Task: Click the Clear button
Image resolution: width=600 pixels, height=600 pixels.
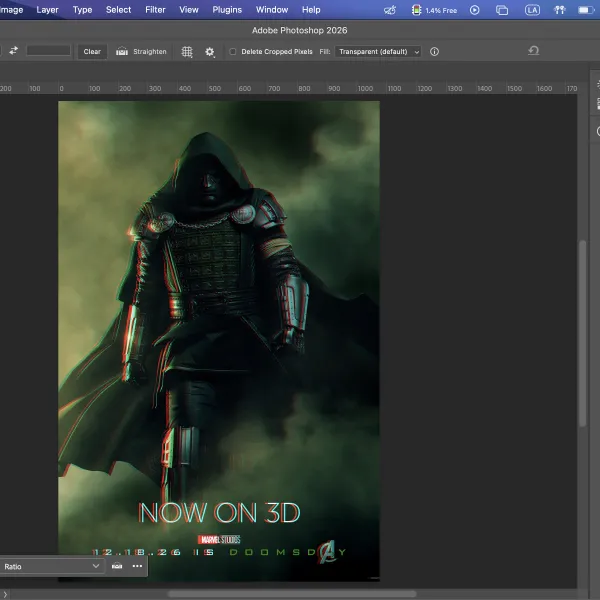Action: (x=92, y=51)
